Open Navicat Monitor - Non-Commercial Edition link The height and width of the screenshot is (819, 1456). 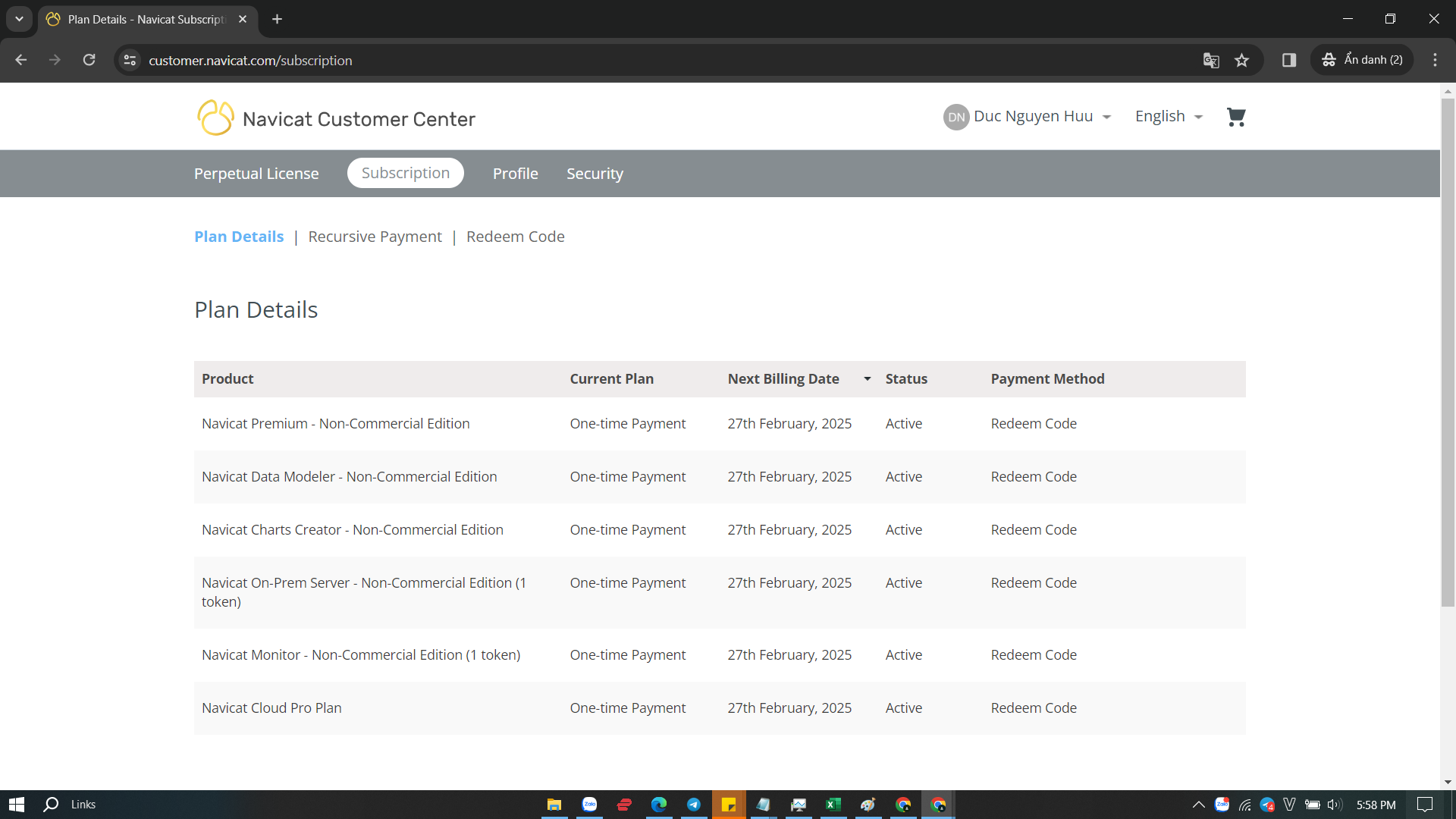click(361, 655)
